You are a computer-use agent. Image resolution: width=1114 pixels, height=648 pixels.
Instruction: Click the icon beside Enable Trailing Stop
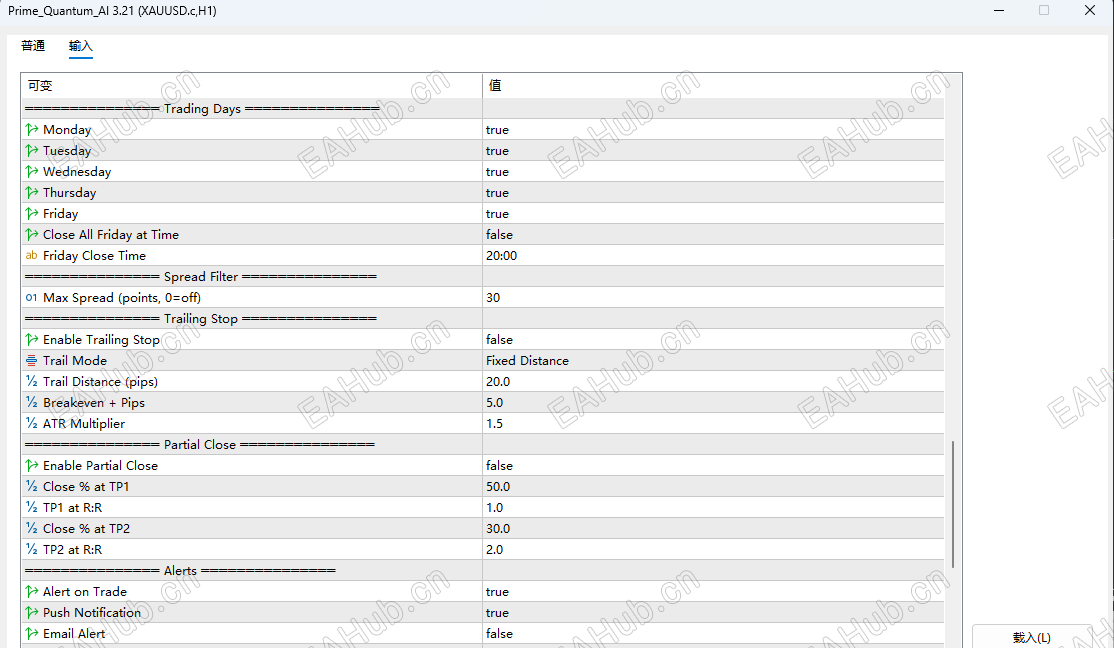(x=31, y=340)
